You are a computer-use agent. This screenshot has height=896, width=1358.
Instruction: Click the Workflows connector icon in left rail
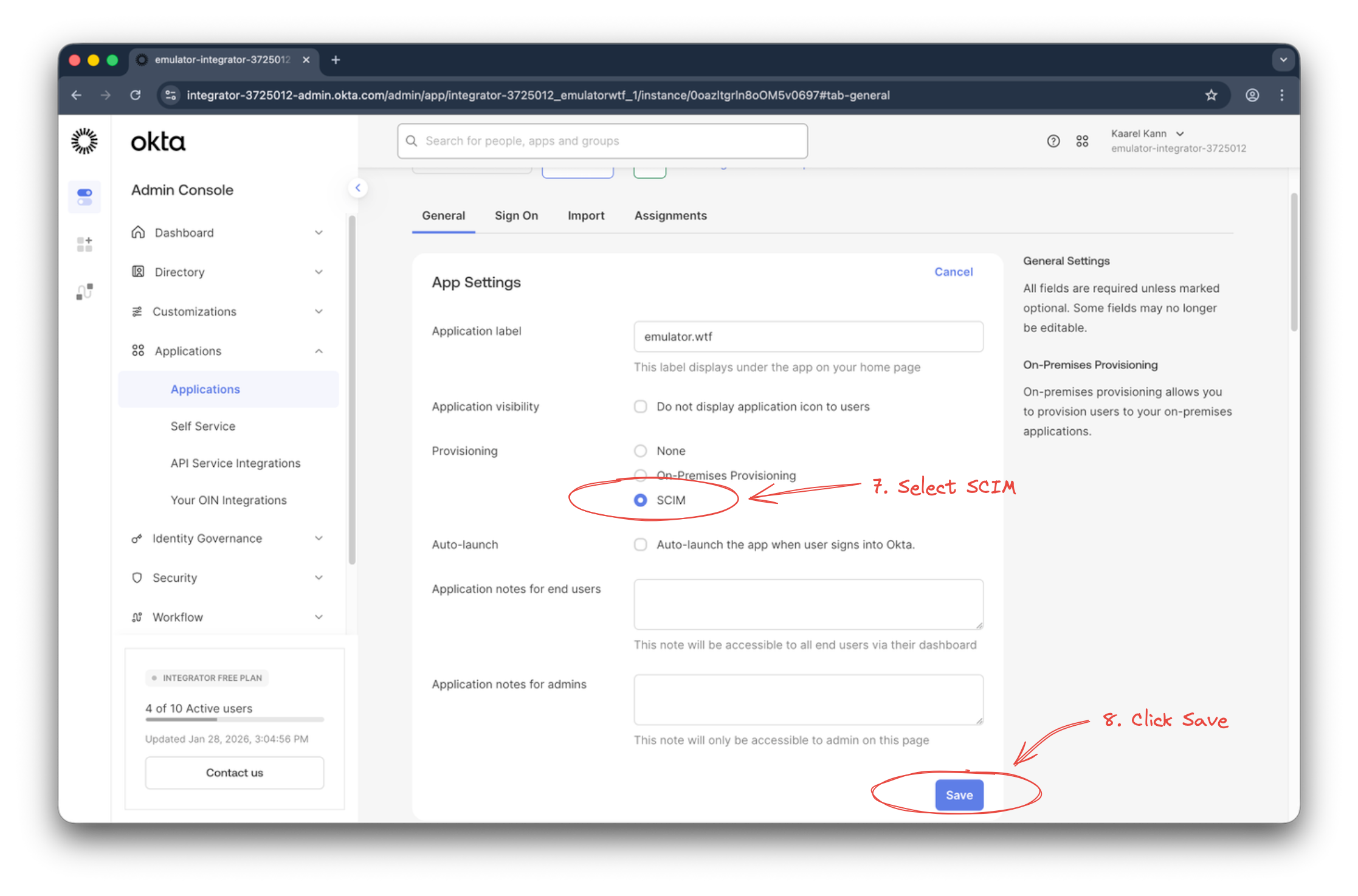click(x=84, y=291)
